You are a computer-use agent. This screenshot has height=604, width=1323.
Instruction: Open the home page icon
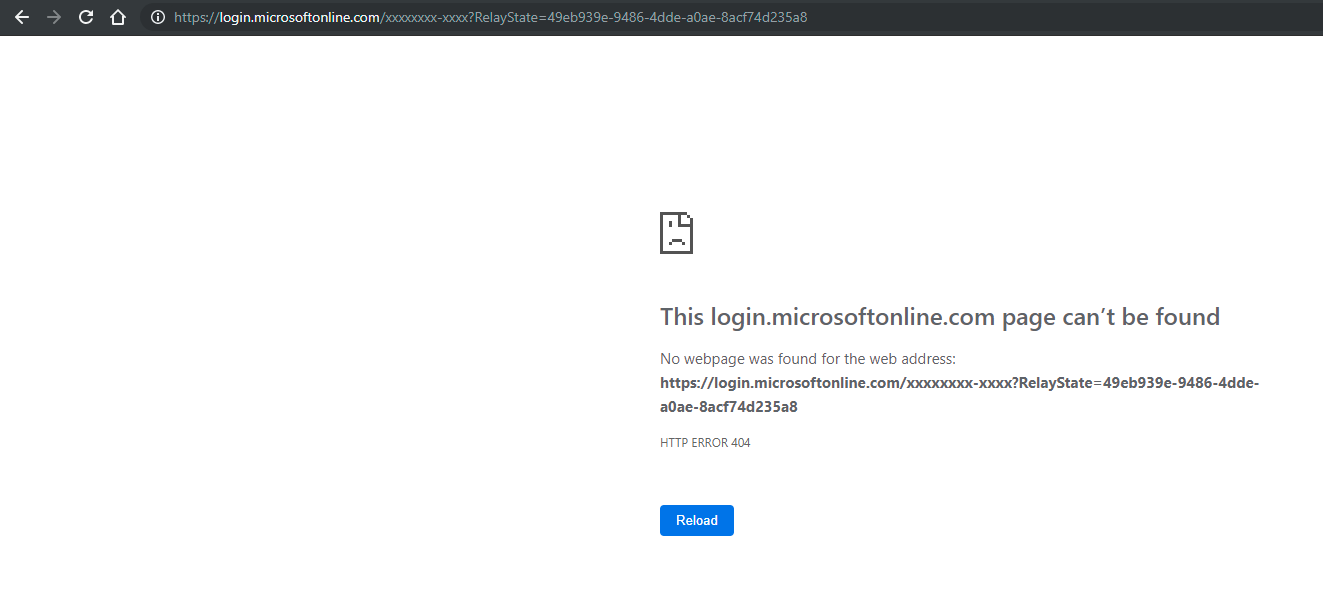click(118, 17)
